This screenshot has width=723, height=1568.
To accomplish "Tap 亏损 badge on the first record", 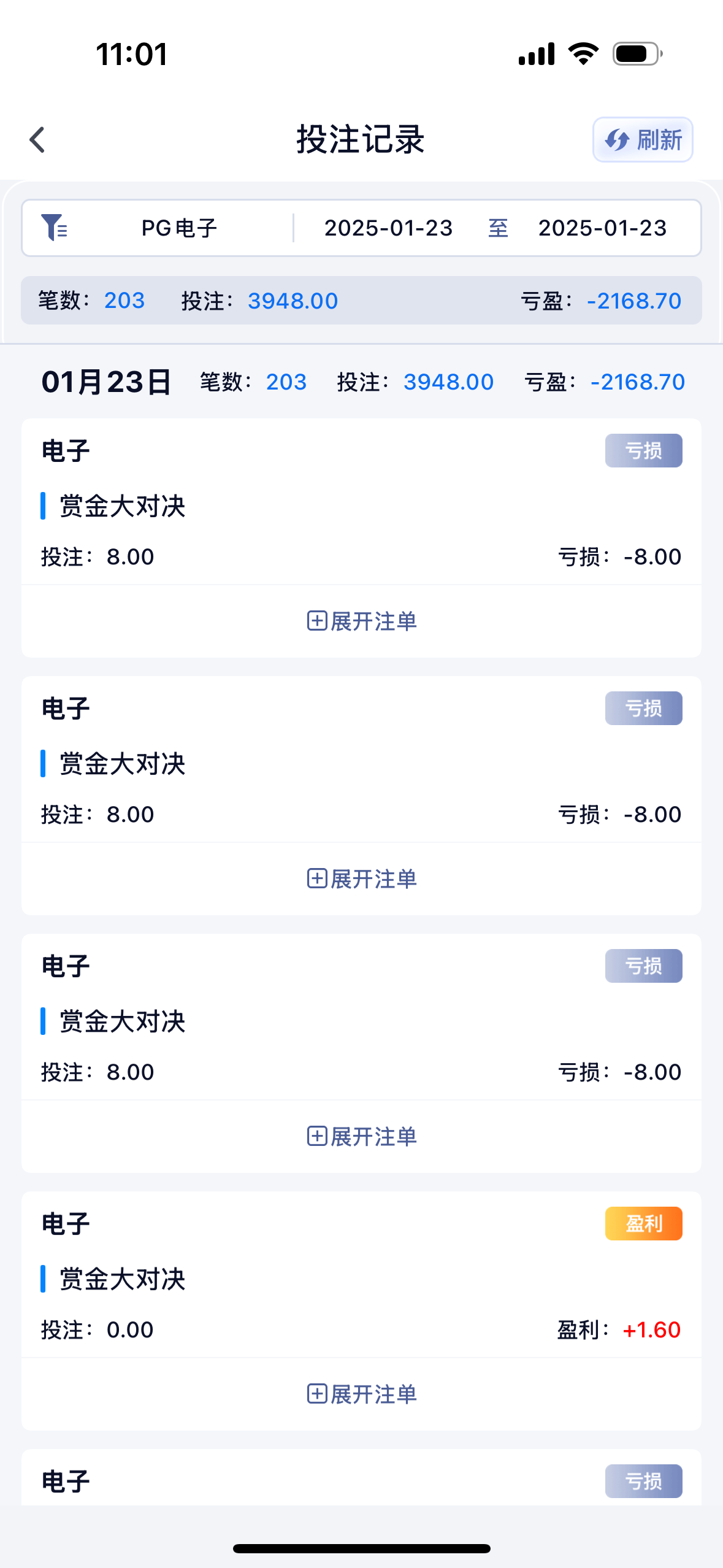I will (643, 450).
